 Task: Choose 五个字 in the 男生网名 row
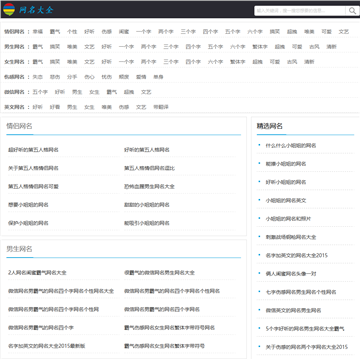click(215, 47)
